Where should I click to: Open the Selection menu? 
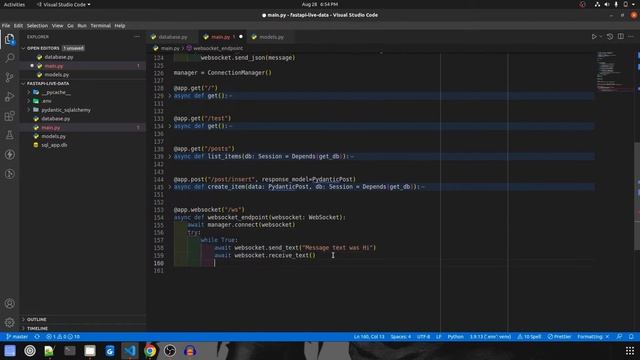point(37,26)
